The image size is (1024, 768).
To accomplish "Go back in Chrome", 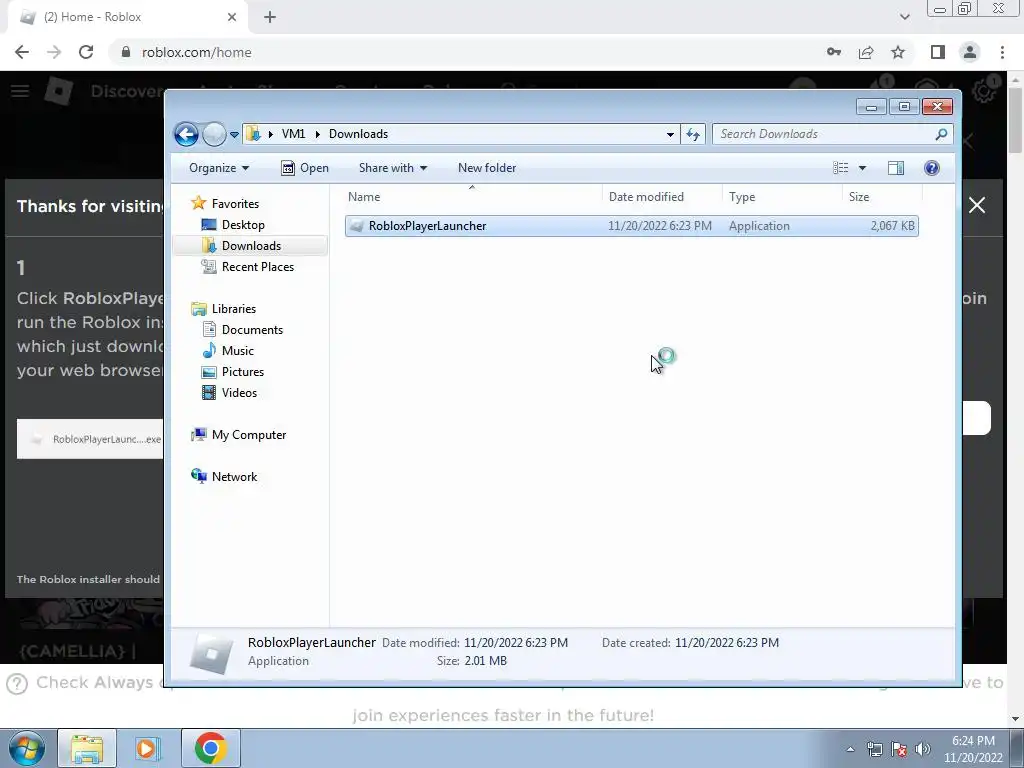I will coord(22,52).
